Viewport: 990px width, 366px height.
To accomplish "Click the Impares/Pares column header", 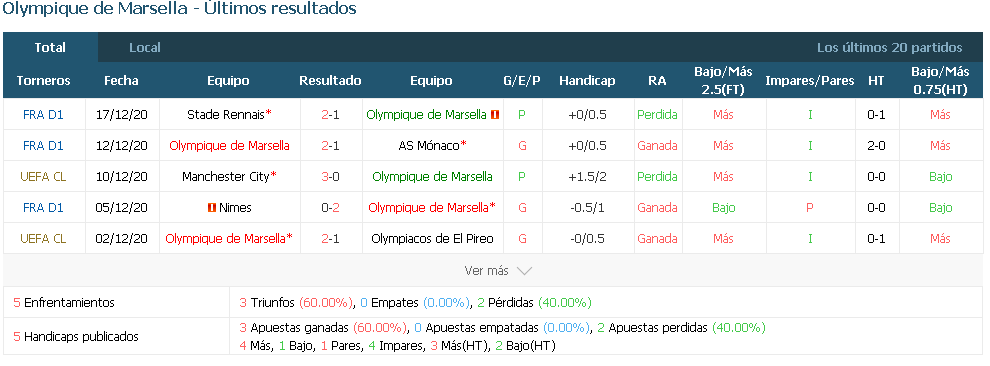I will (809, 81).
